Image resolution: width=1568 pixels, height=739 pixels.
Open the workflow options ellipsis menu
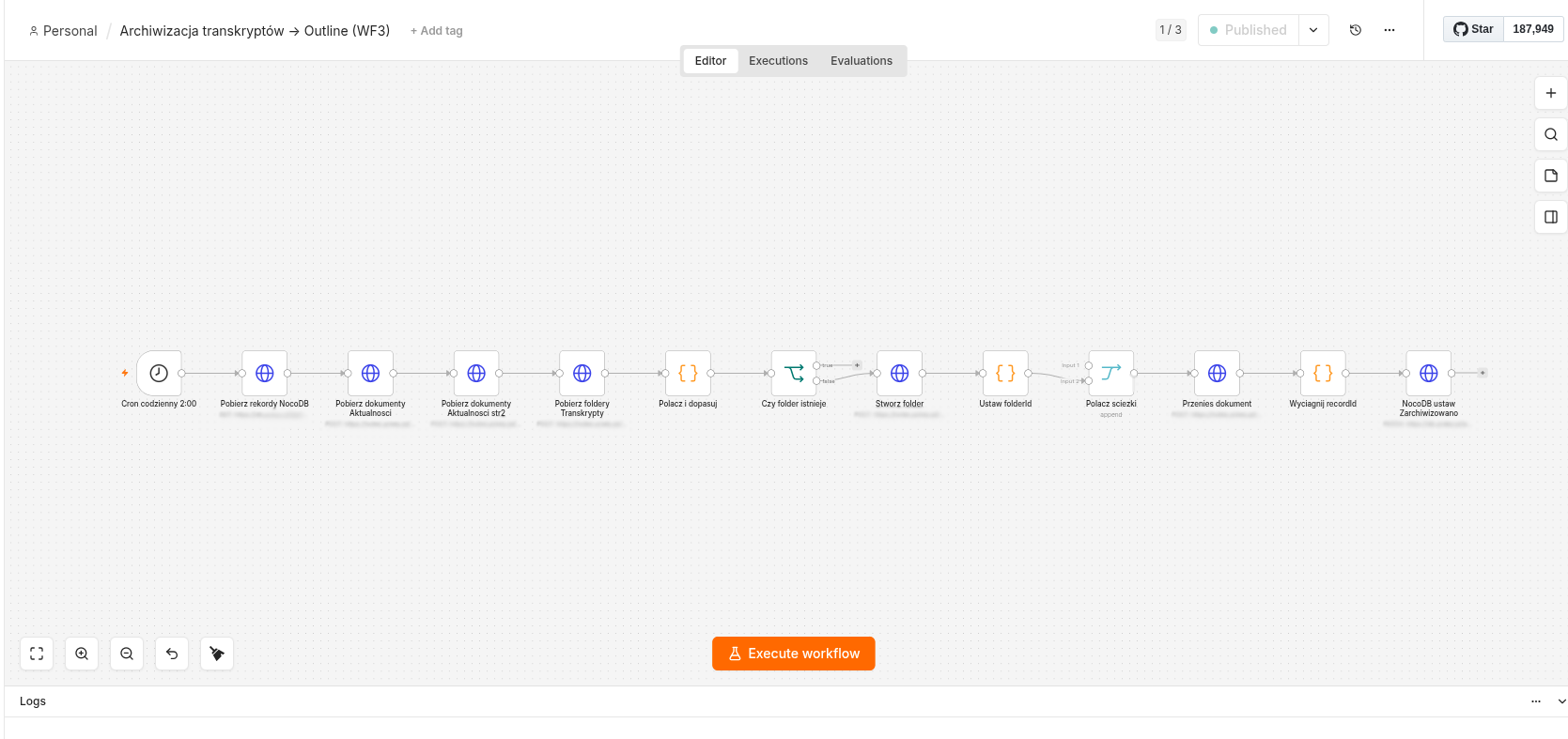click(x=1389, y=30)
